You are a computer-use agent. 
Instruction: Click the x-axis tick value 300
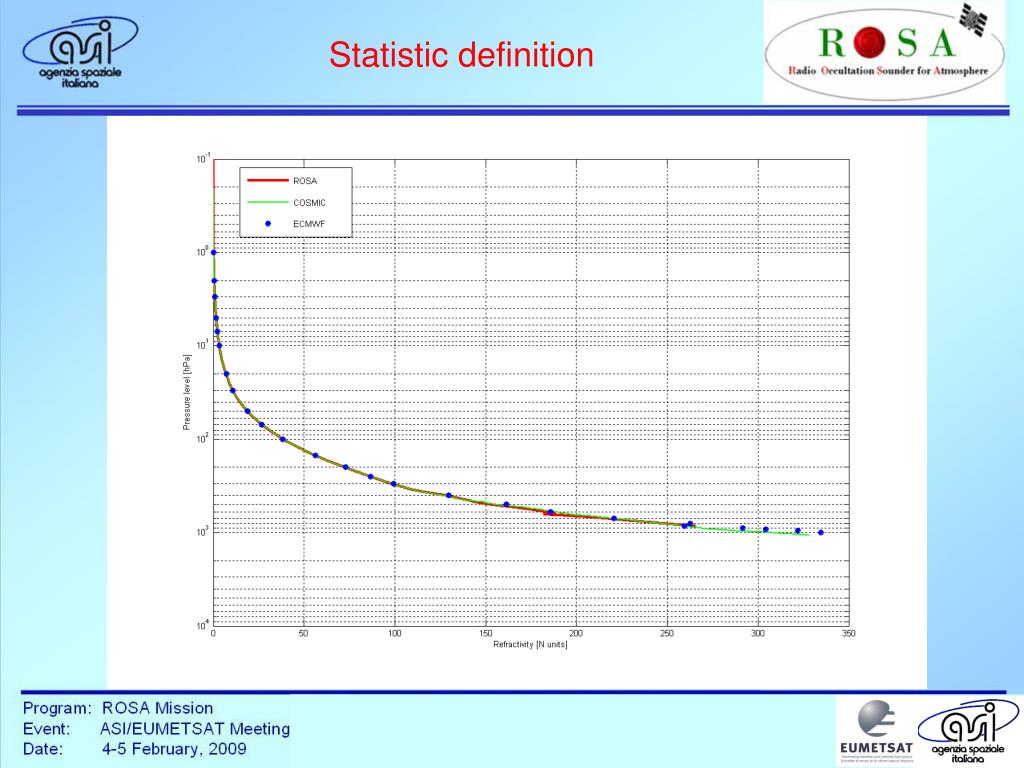tap(758, 633)
